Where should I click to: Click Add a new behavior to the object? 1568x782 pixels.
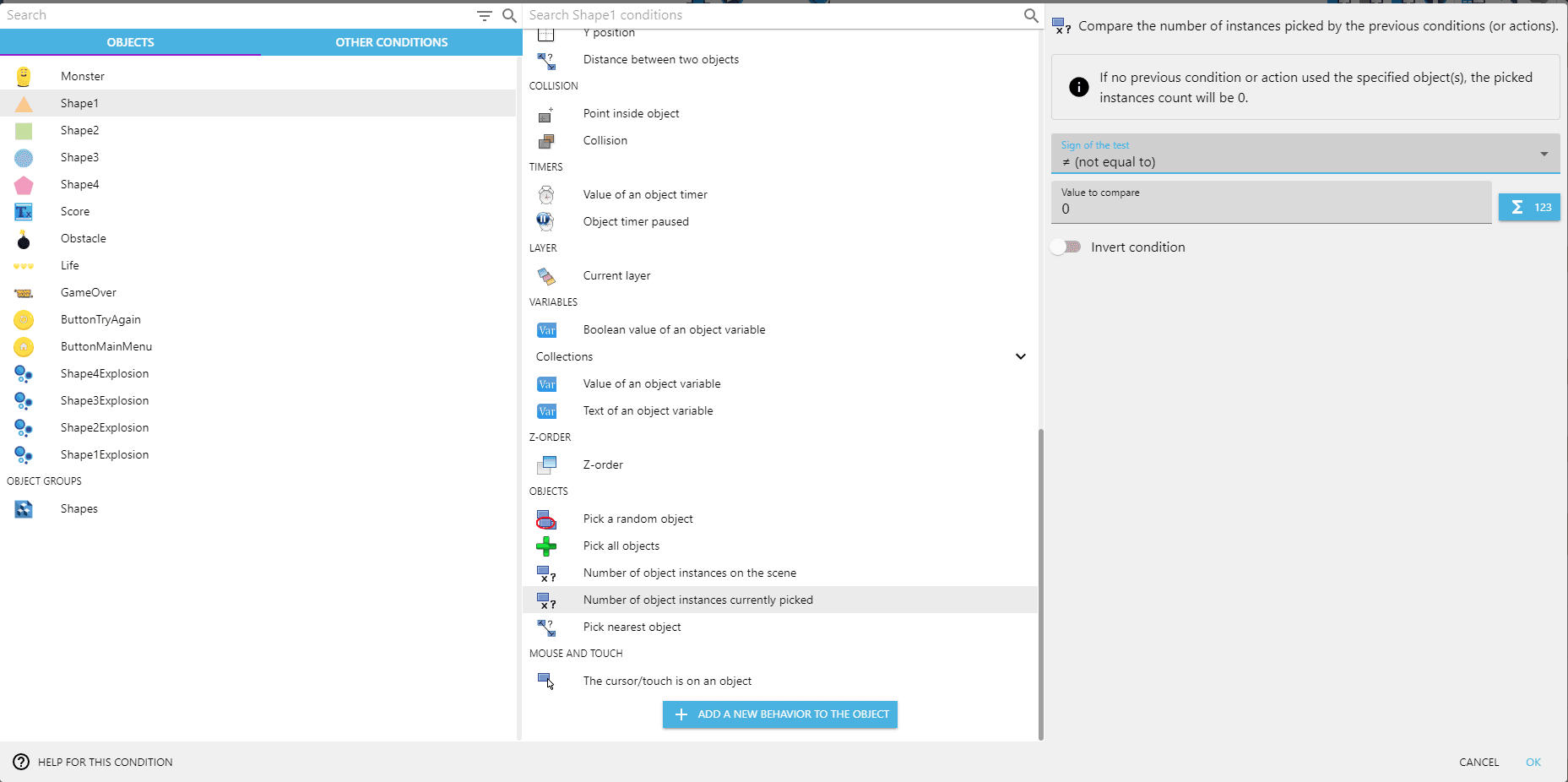pos(779,714)
